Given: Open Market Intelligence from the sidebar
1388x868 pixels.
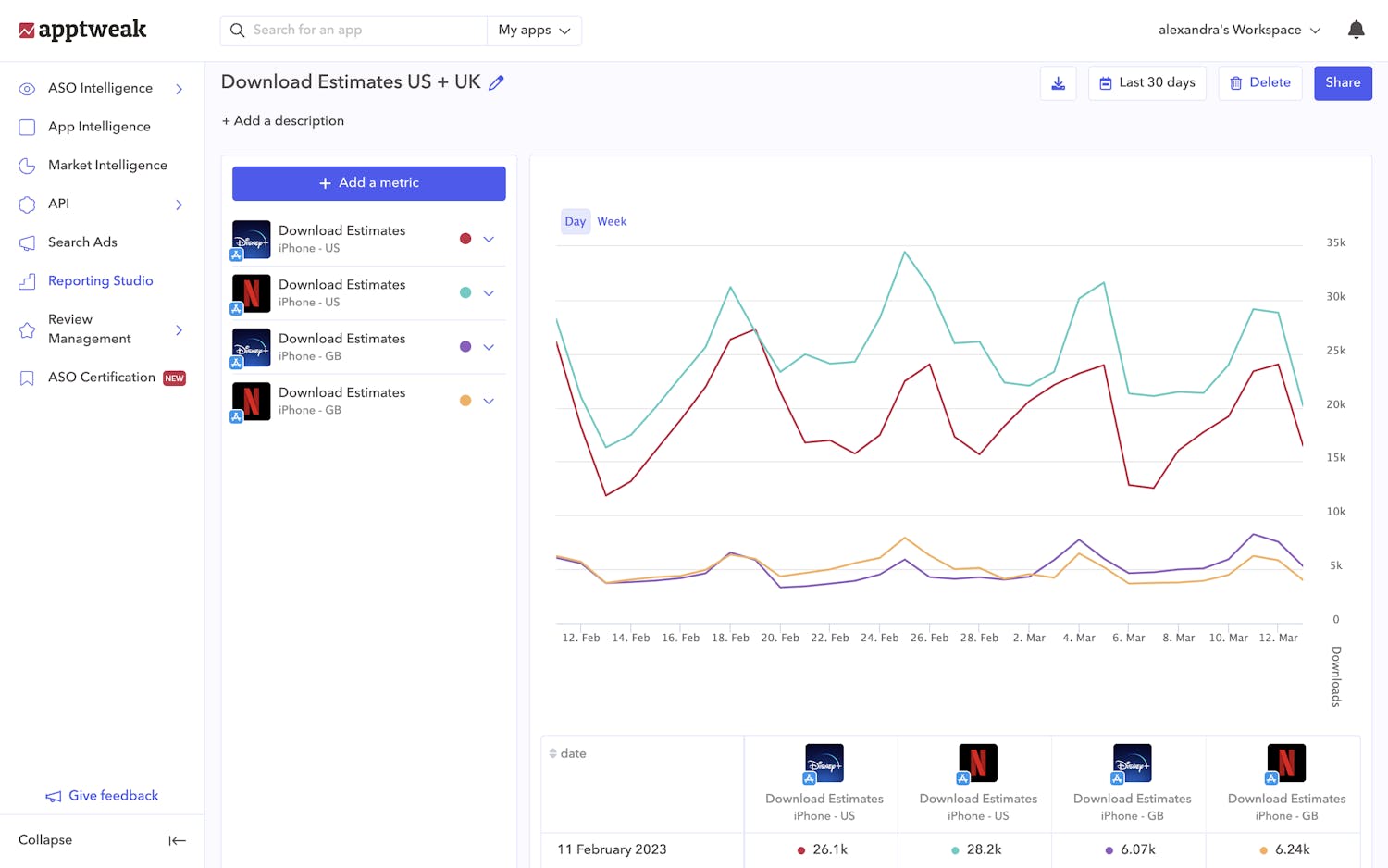Looking at the screenshot, I should click(107, 165).
